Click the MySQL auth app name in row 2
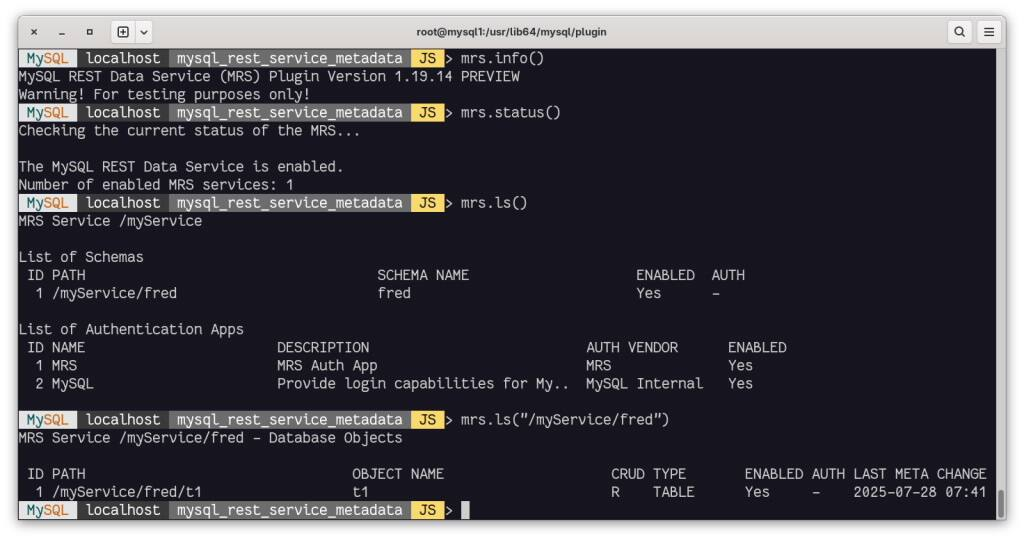Image resolution: width=1024 pixels, height=540 pixels. tap(72, 383)
